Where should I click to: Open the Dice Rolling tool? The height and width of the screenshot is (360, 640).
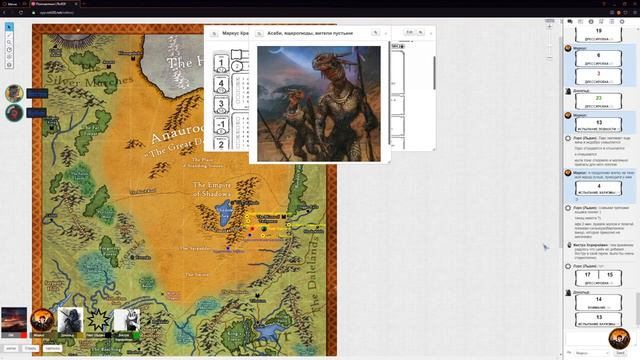coord(9,57)
